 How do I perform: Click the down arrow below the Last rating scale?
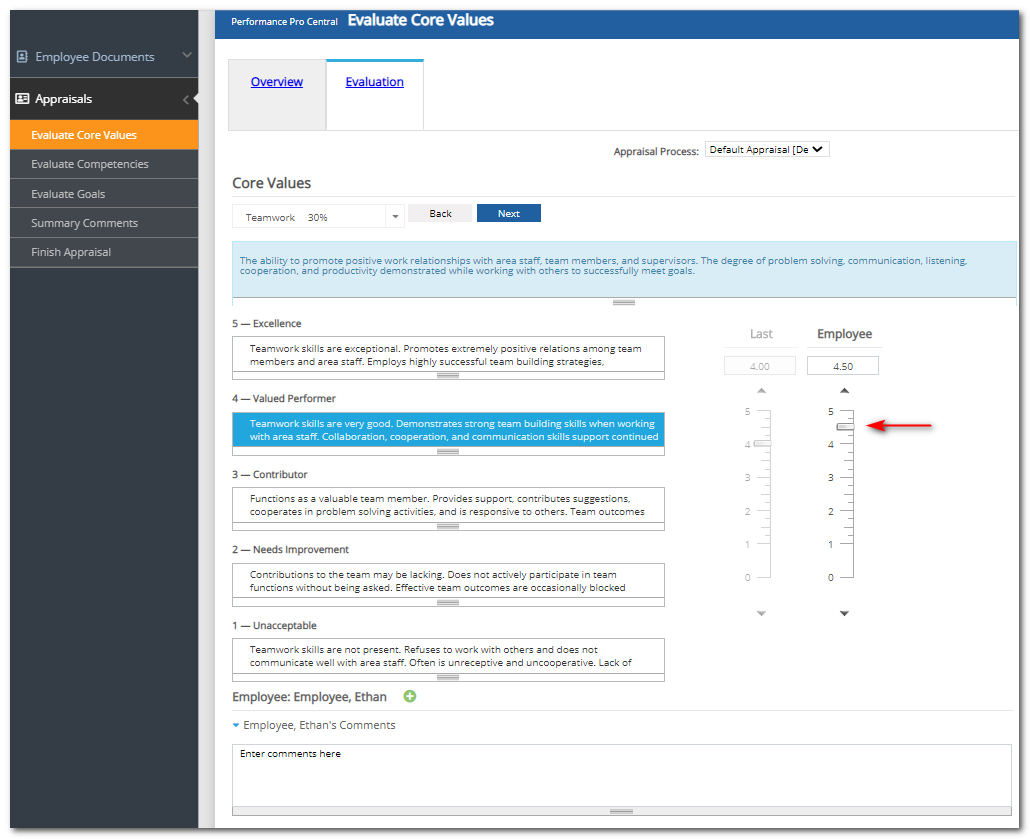click(762, 613)
